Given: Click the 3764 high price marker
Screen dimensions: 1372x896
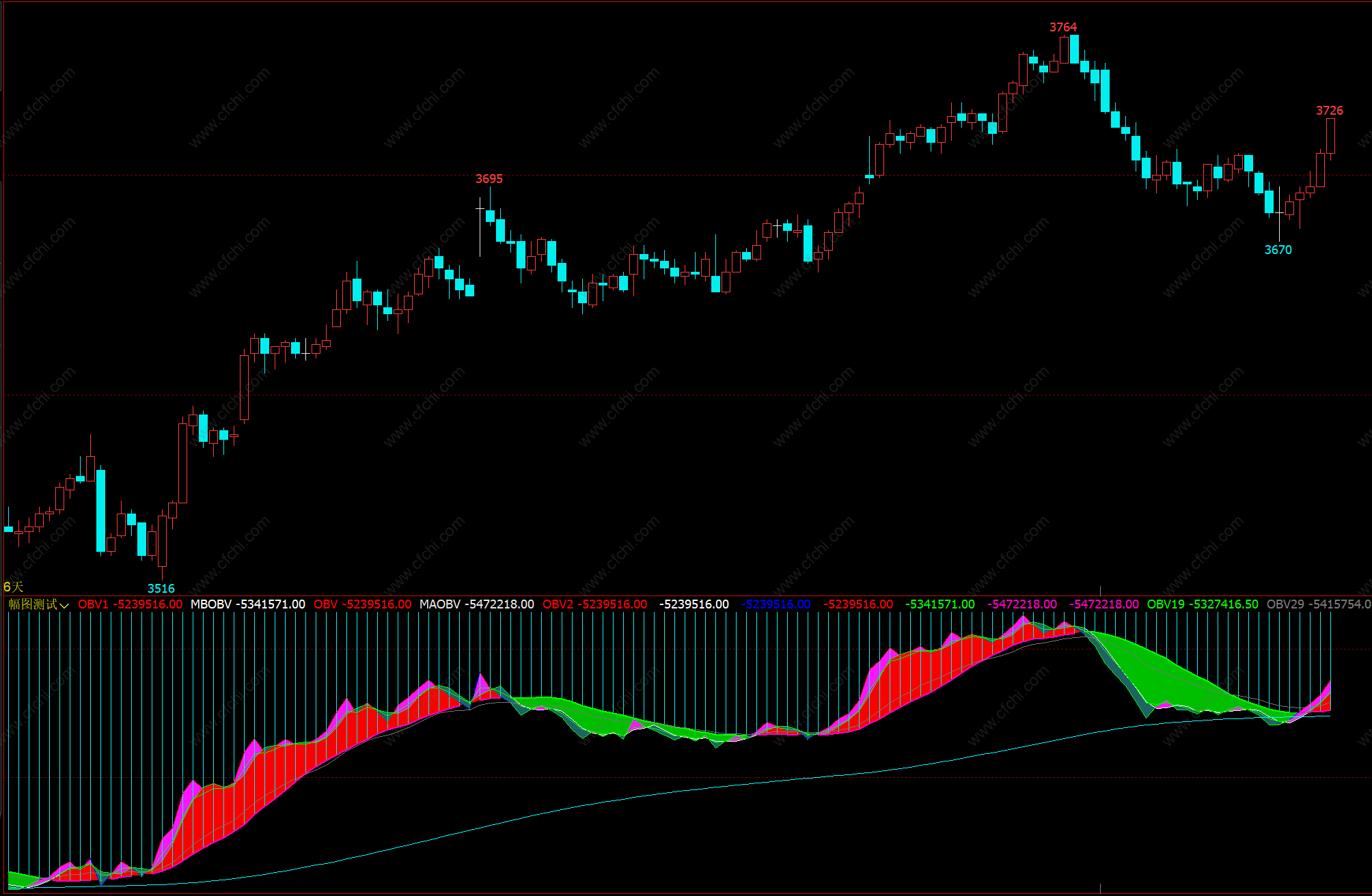Looking at the screenshot, I should pyautogui.click(x=1062, y=27).
